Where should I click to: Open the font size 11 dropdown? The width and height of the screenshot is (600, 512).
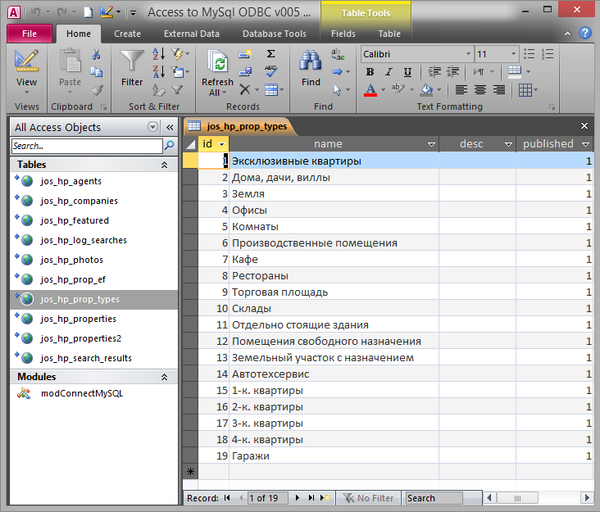pyautogui.click(x=514, y=54)
